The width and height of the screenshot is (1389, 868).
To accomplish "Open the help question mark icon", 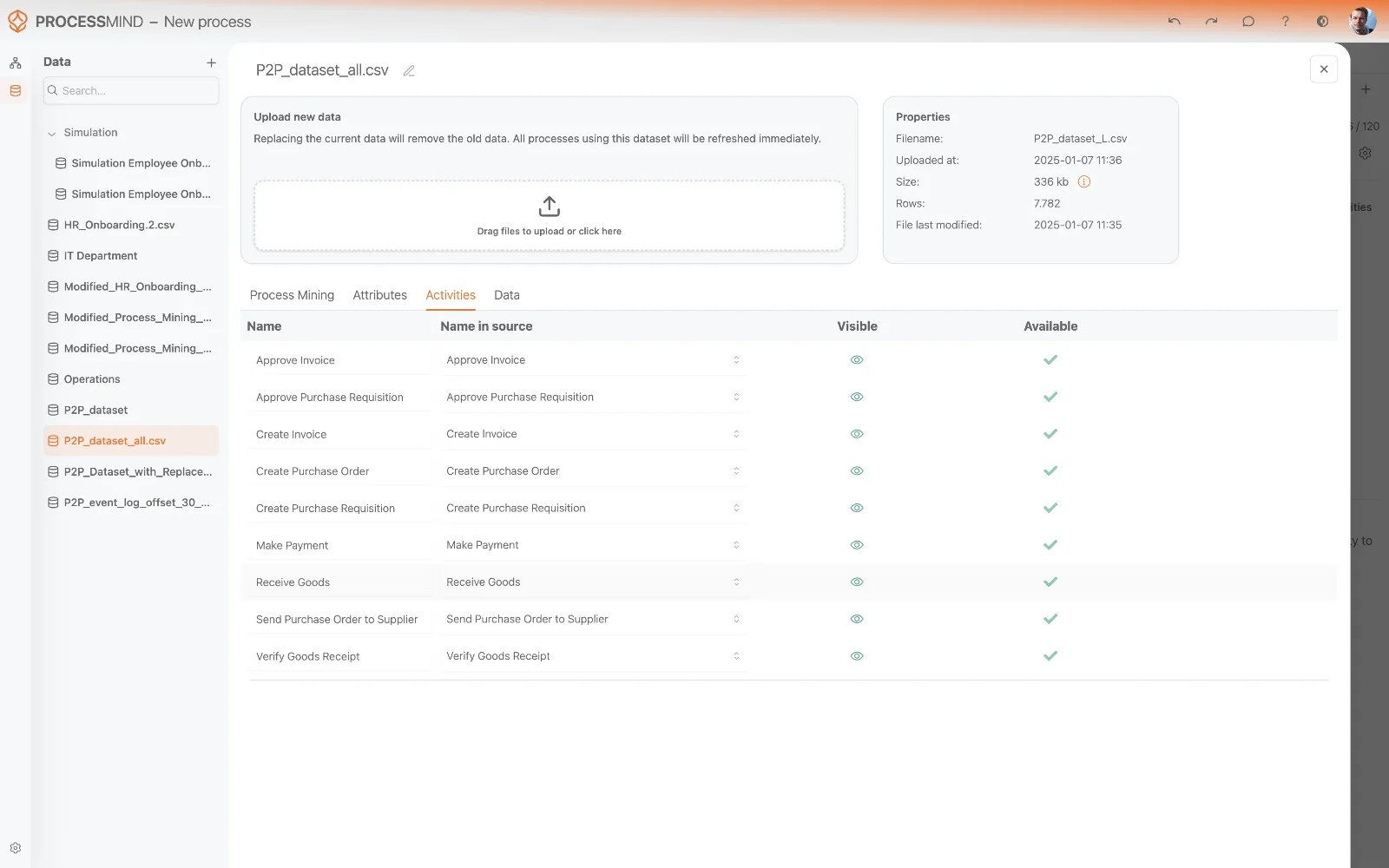I will pos(1286,22).
